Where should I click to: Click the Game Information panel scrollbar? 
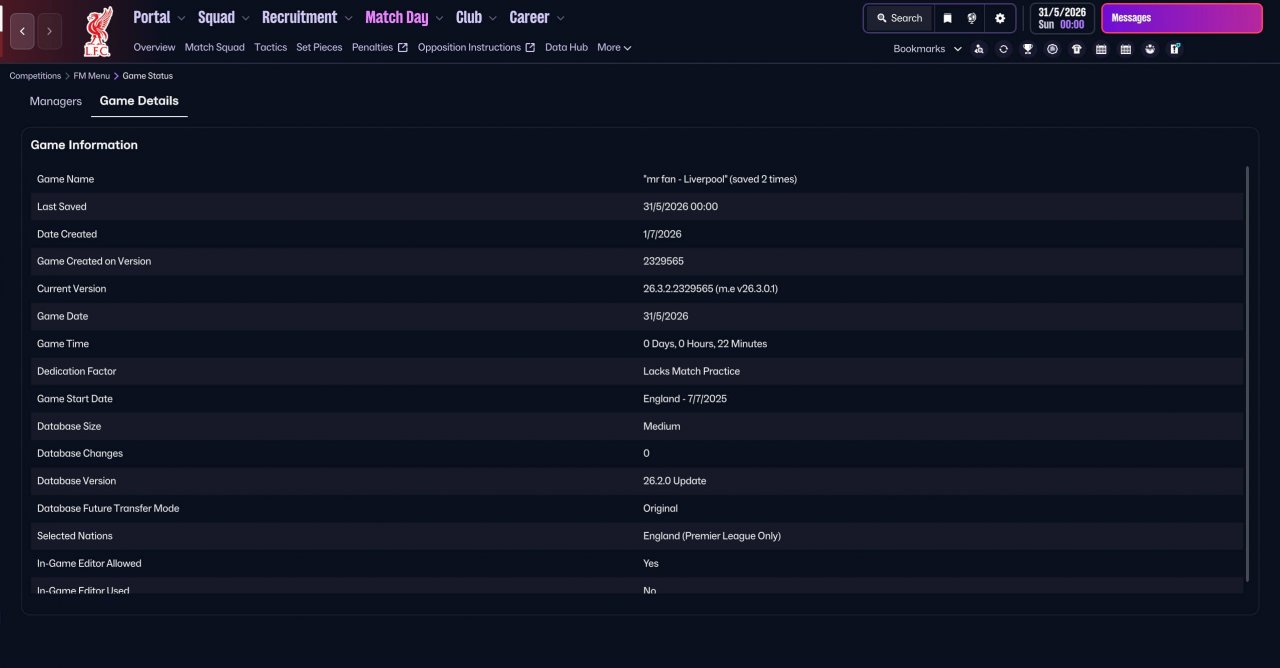click(x=1247, y=373)
